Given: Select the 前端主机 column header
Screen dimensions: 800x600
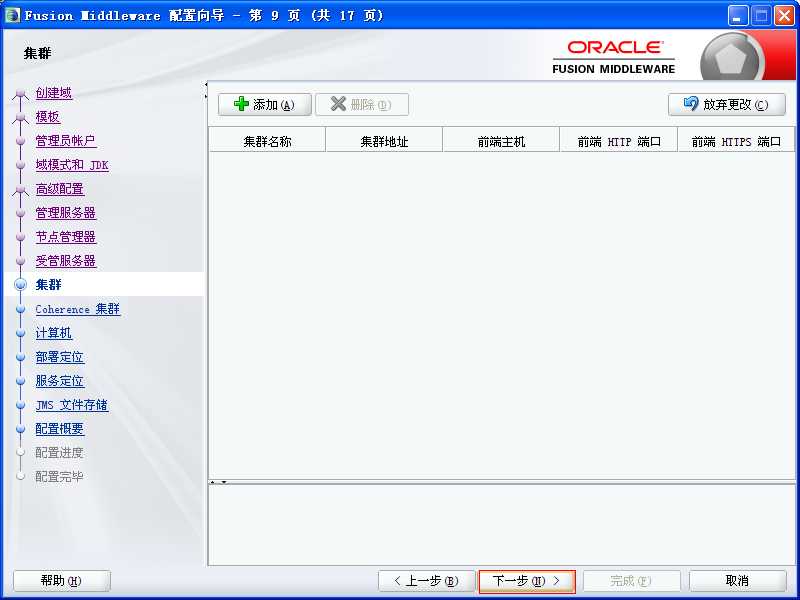Looking at the screenshot, I should pyautogui.click(x=501, y=141).
